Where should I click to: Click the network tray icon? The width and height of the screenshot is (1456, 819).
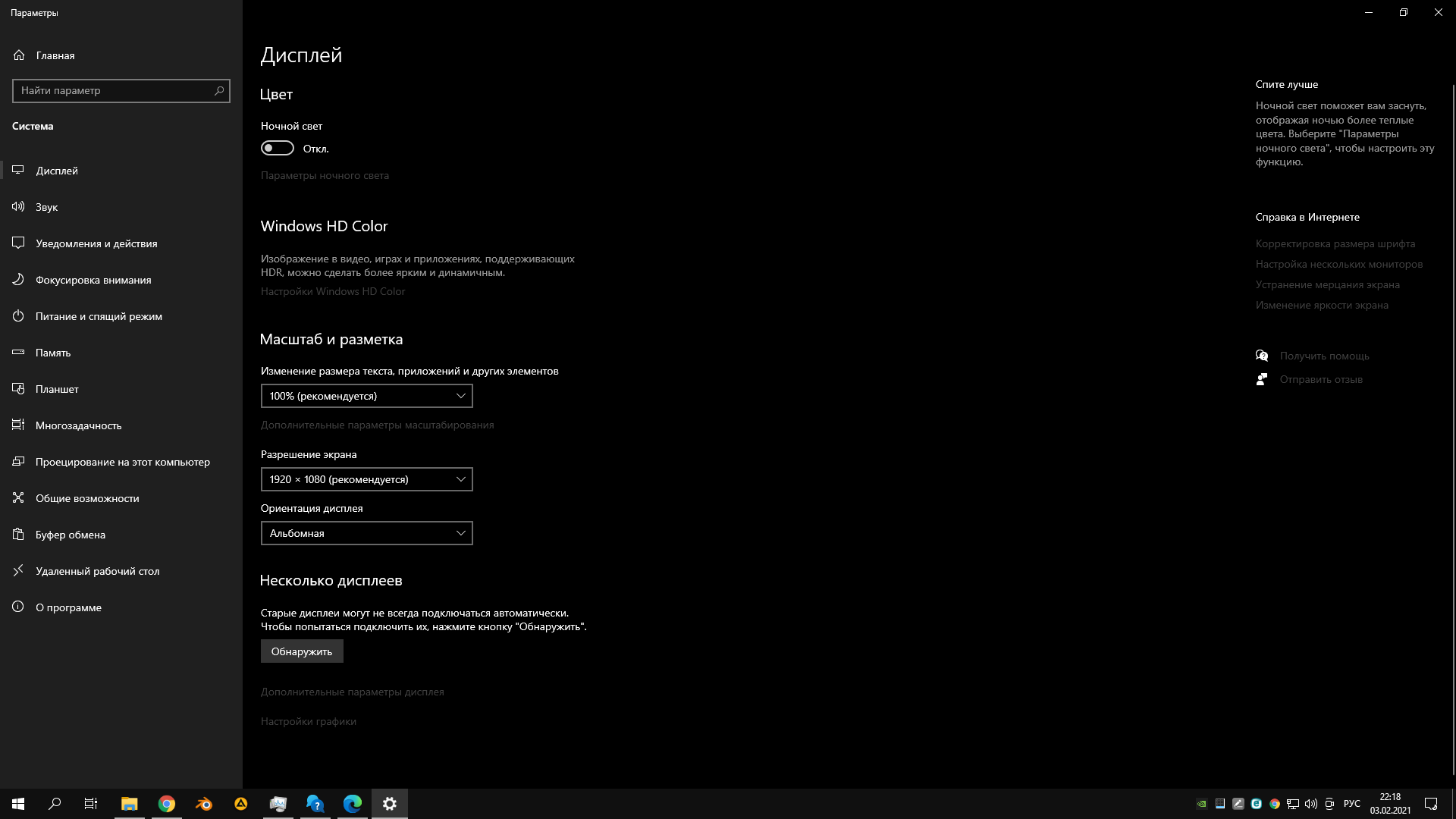[1293, 804]
